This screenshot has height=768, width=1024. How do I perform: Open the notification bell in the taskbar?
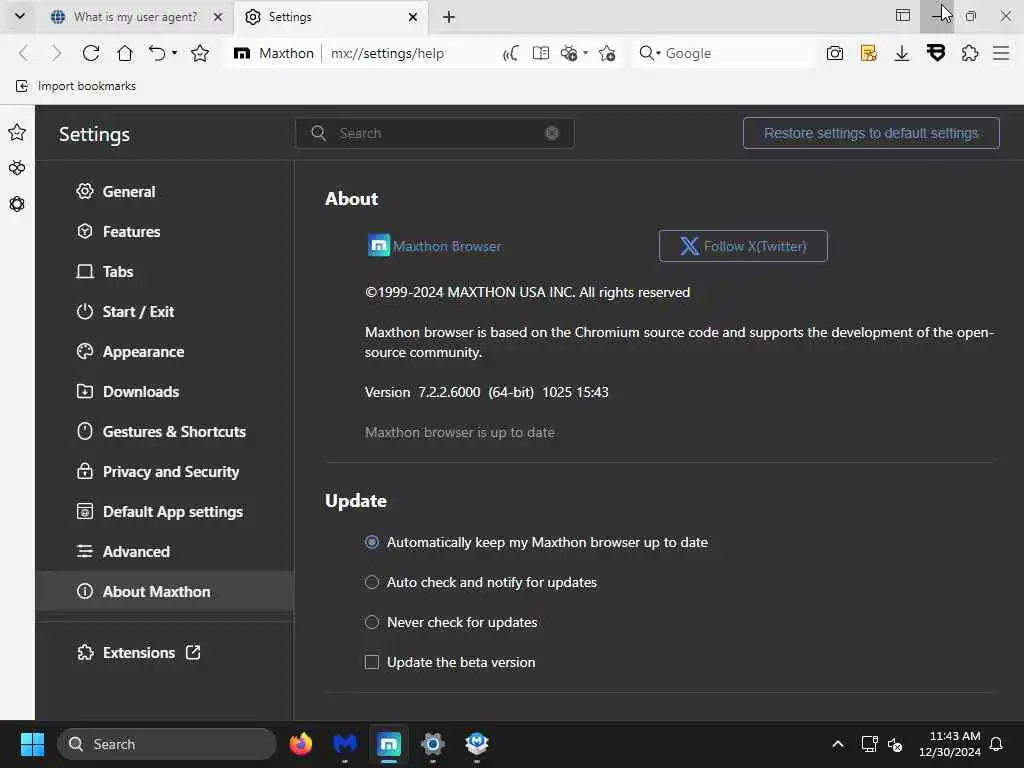click(997, 744)
